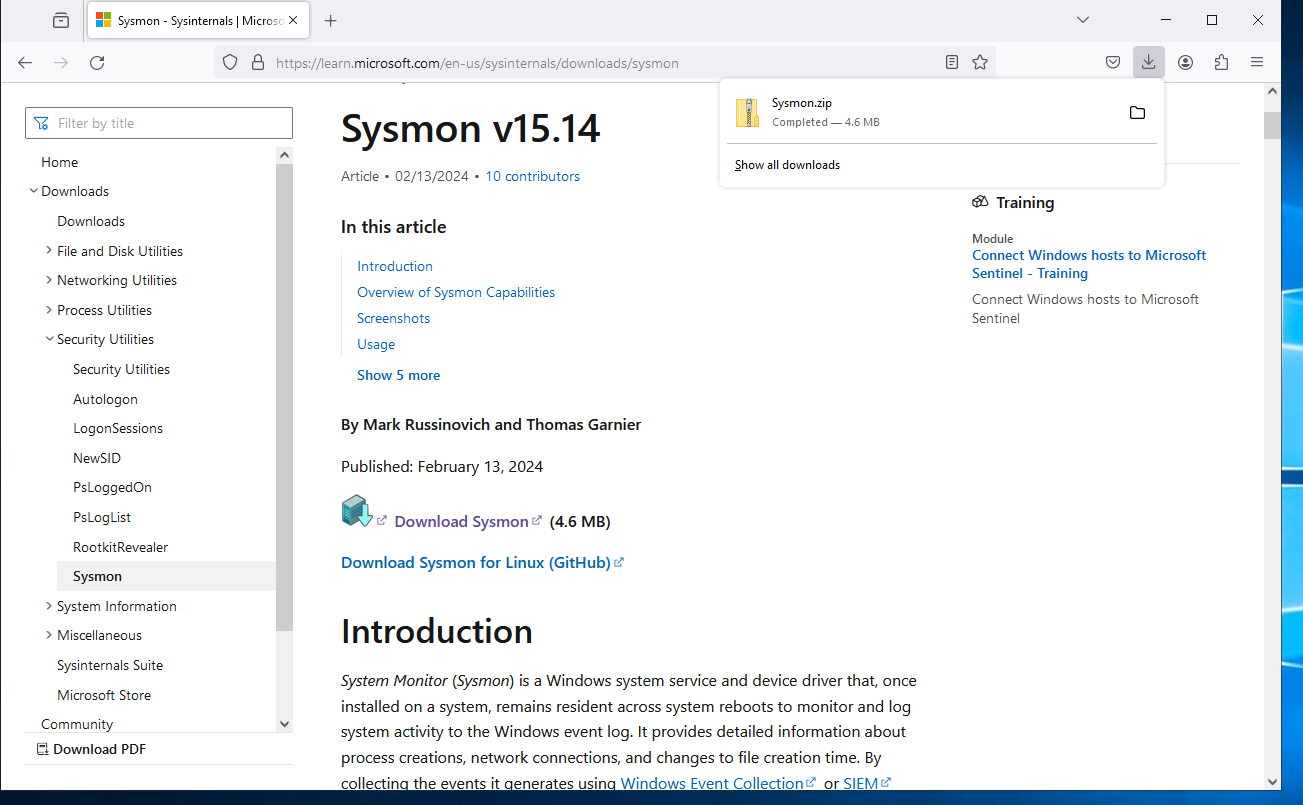The height and width of the screenshot is (805, 1303).
Task: Click the address bar URL
Action: (477, 63)
